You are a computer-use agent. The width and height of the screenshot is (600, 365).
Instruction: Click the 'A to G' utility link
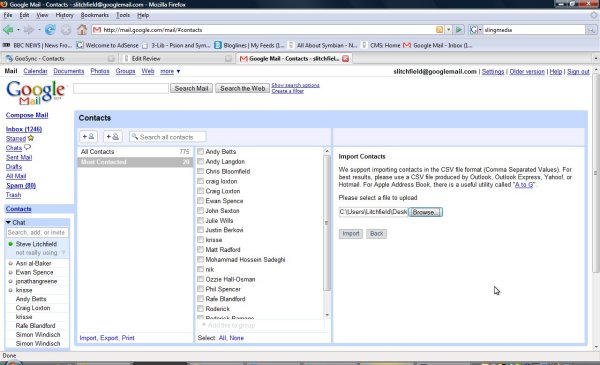tap(524, 185)
